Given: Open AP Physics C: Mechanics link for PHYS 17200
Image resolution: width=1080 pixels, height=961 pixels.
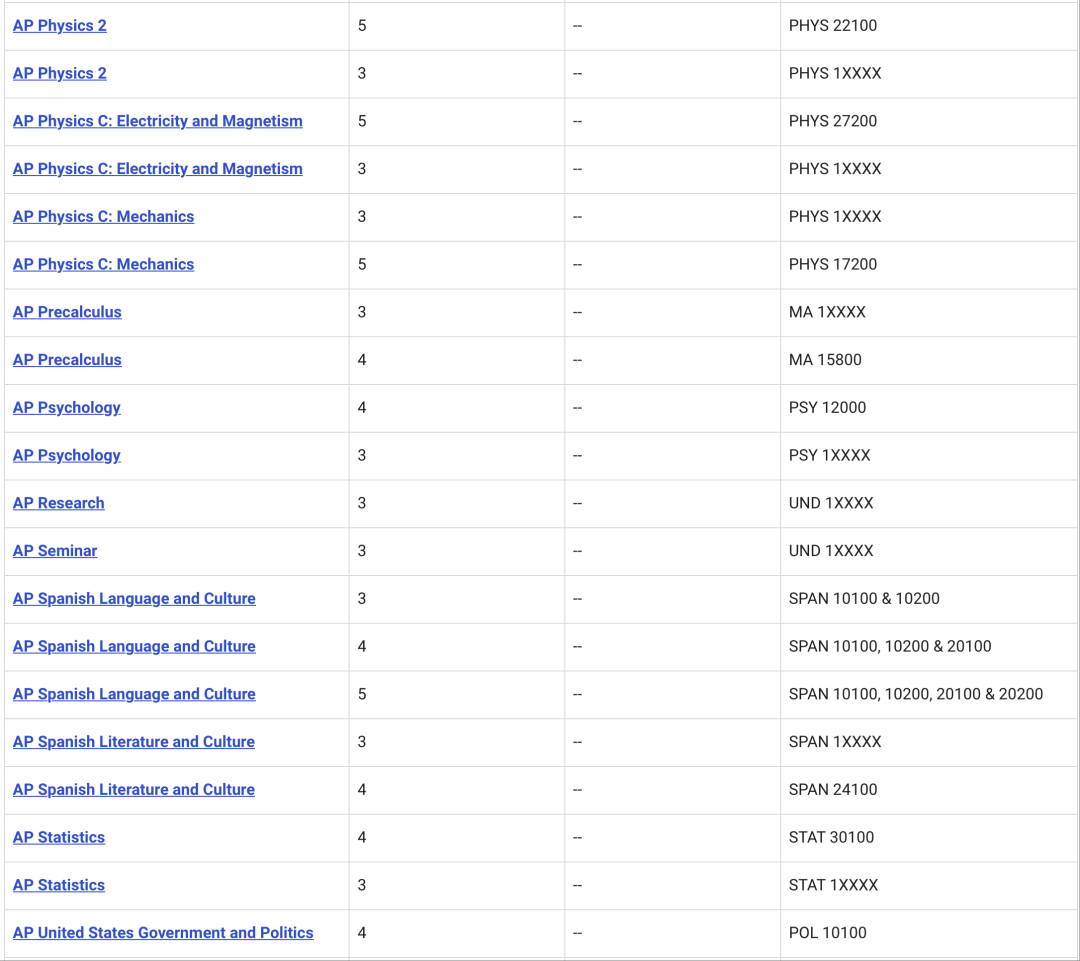Looking at the screenshot, I should [103, 265].
